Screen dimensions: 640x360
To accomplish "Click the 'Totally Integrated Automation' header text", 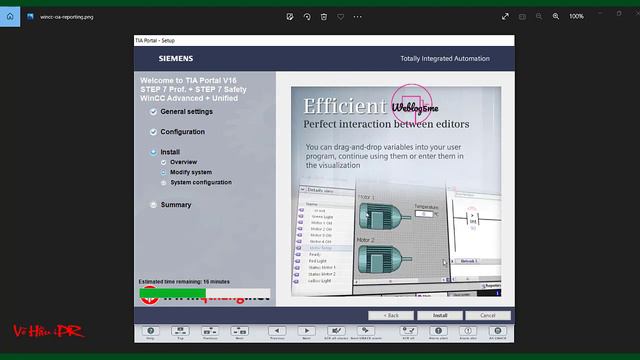I will (x=445, y=59).
